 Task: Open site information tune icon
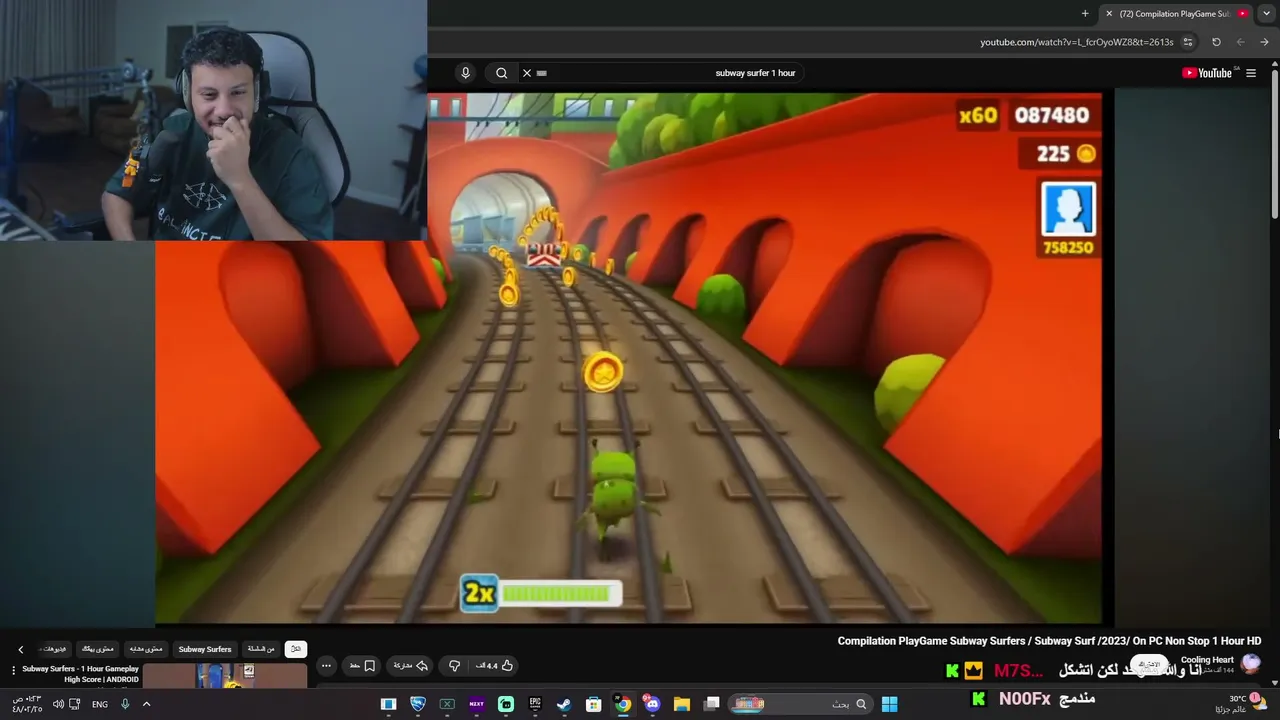pos(1188,42)
